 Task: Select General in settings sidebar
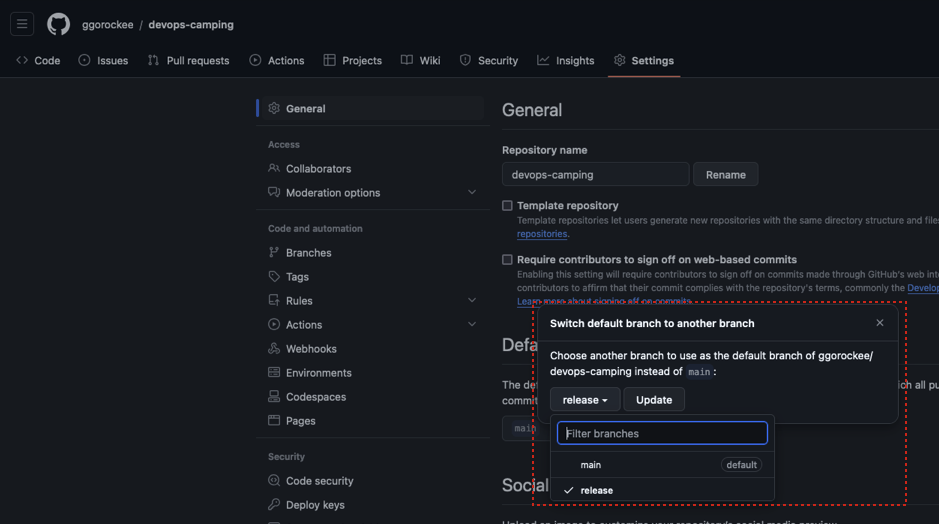tap(373, 108)
